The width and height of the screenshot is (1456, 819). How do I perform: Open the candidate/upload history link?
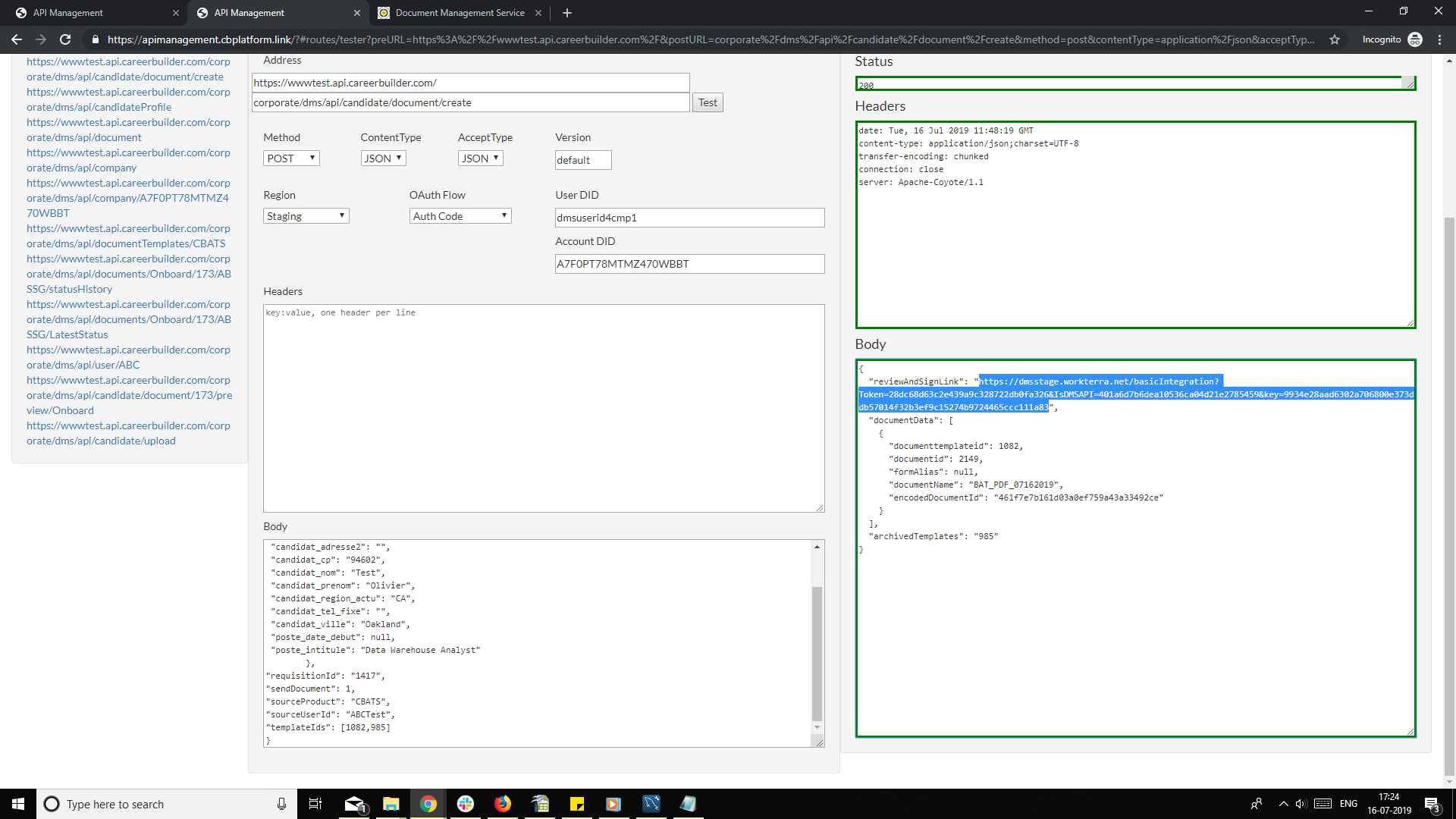(128, 433)
